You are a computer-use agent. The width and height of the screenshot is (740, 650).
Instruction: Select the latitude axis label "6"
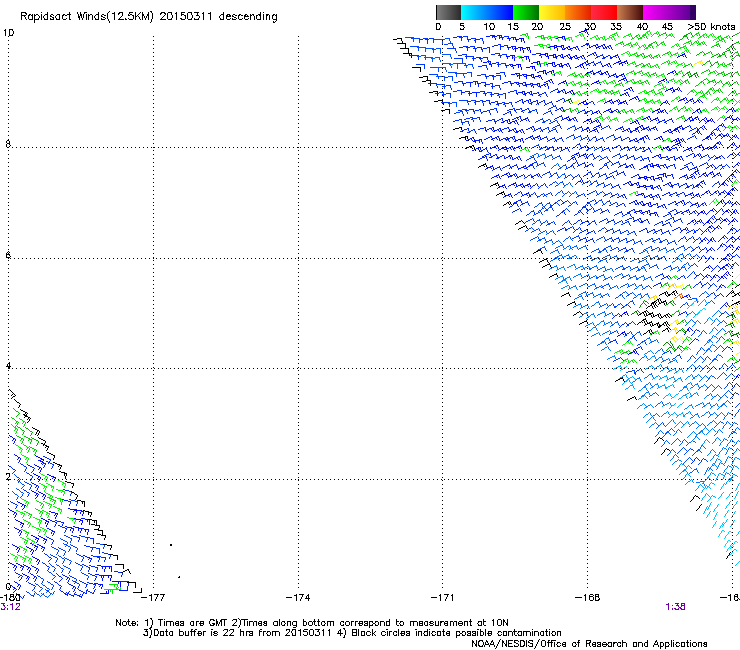pyautogui.click(x=8, y=255)
